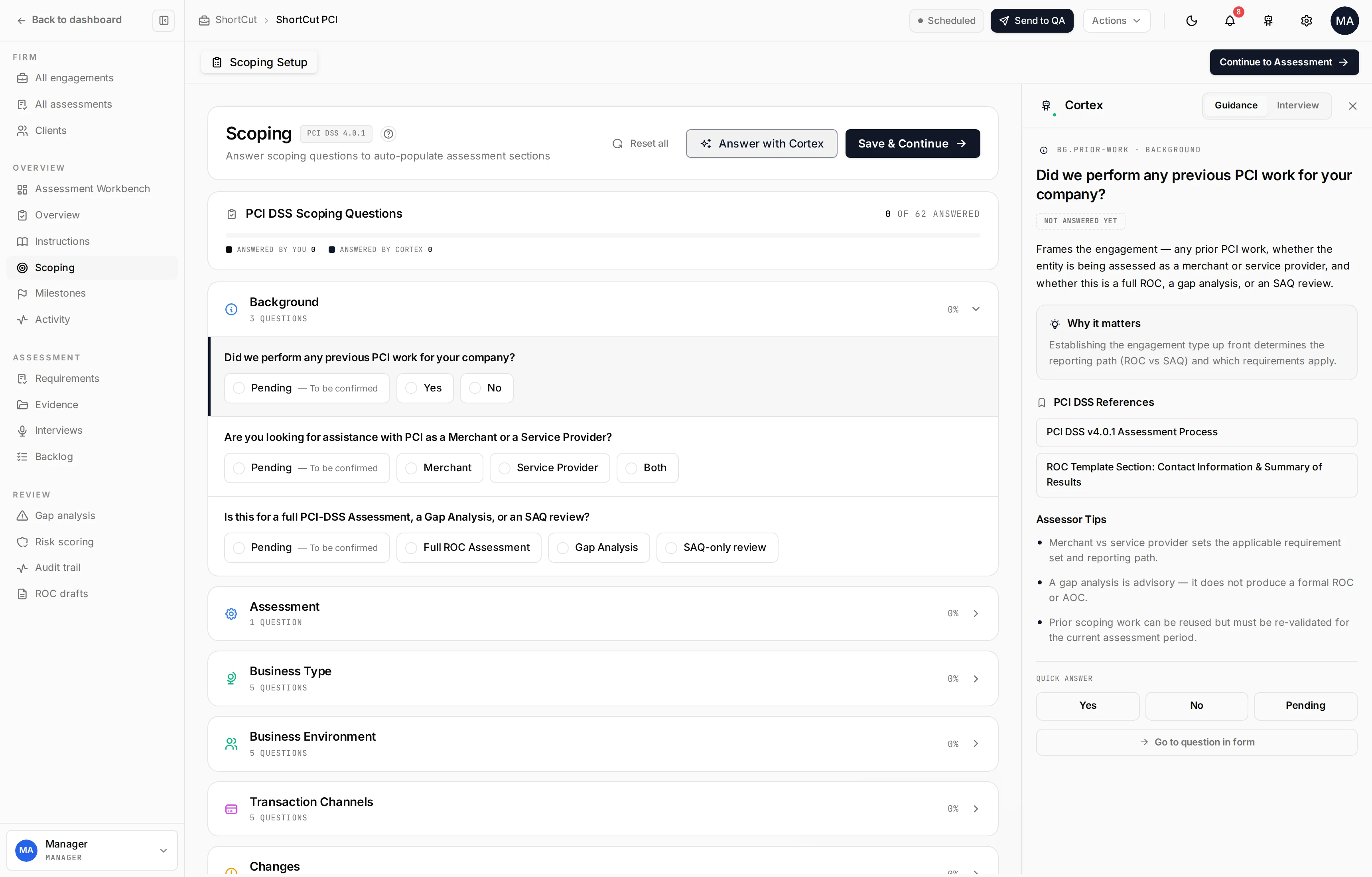This screenshot has height=877, width=1372.
Task: Click the Transaction Channels card icon
Action: 231,809
